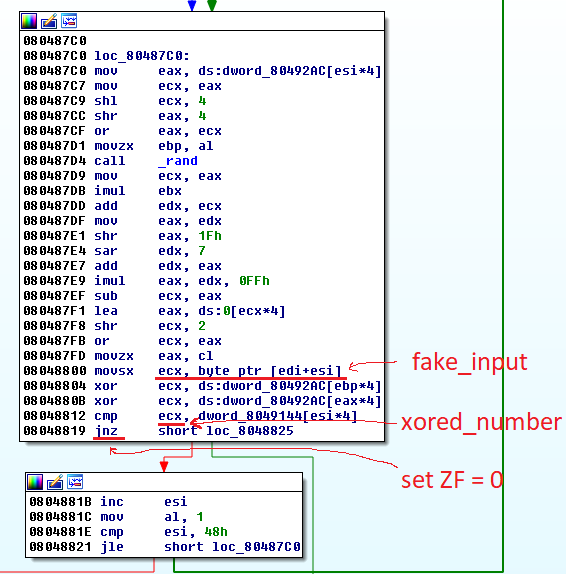
Task: Select the imul ebx instruction
Action: tap(102, 191)
